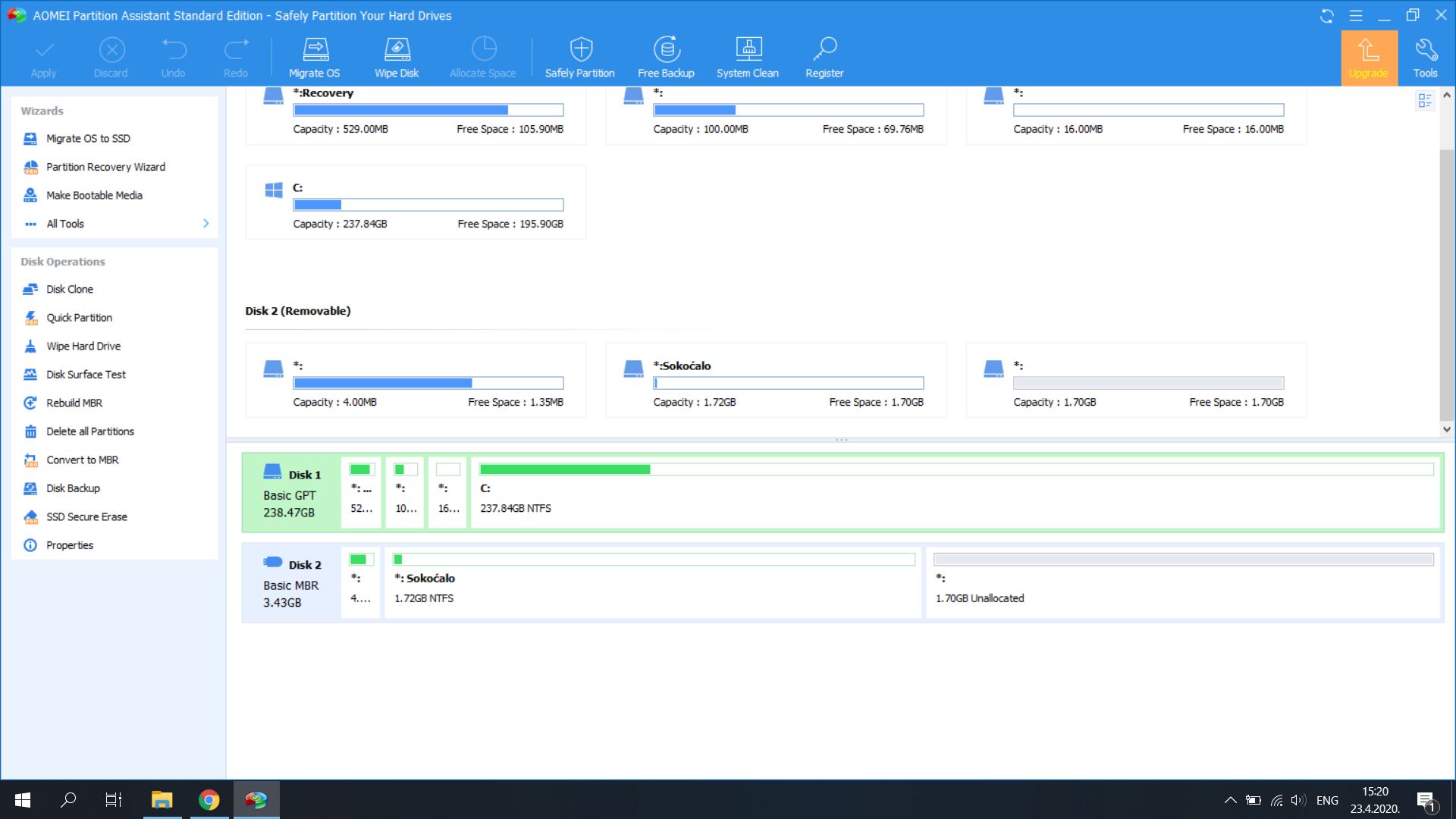Open the ENG language selector
1456x819 pixels.
[x=1327, y=800]
